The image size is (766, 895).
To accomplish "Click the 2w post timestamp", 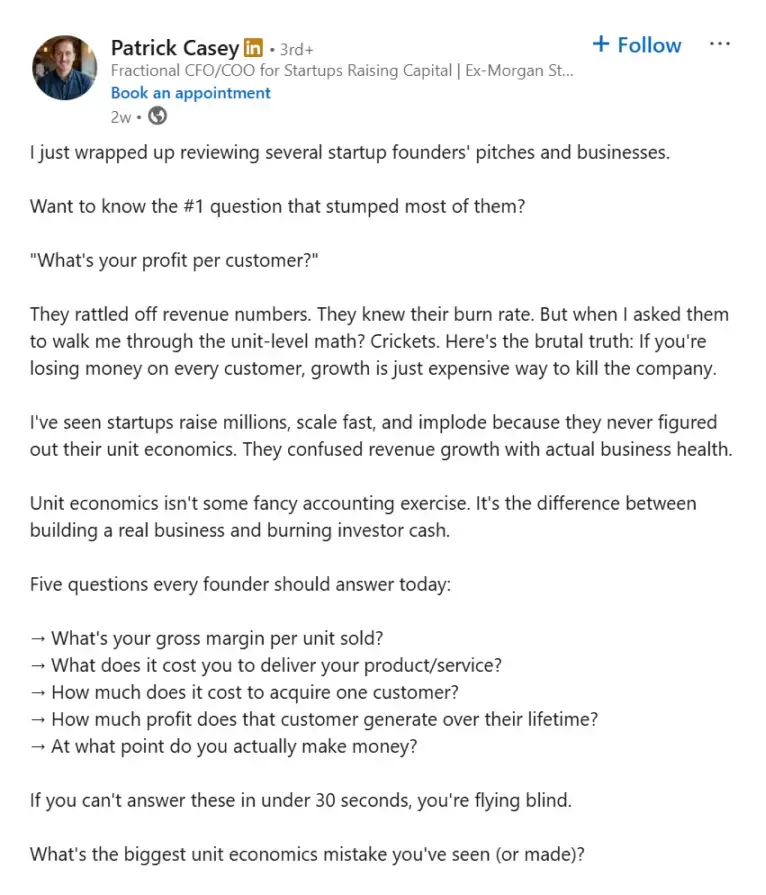I will pos(121,116).
